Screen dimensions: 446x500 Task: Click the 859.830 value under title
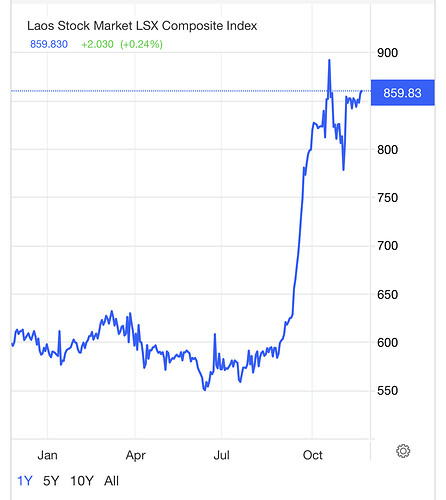tap(49, 44)
